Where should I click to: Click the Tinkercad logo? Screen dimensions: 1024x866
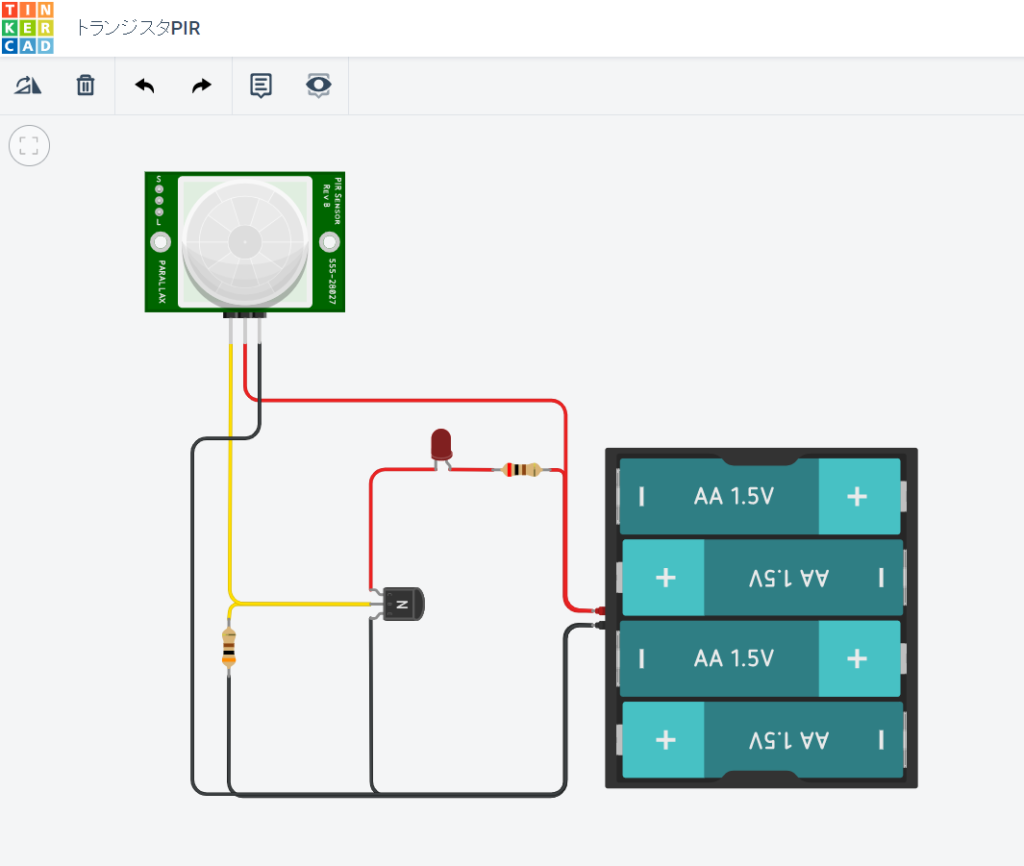click(28, 28)
